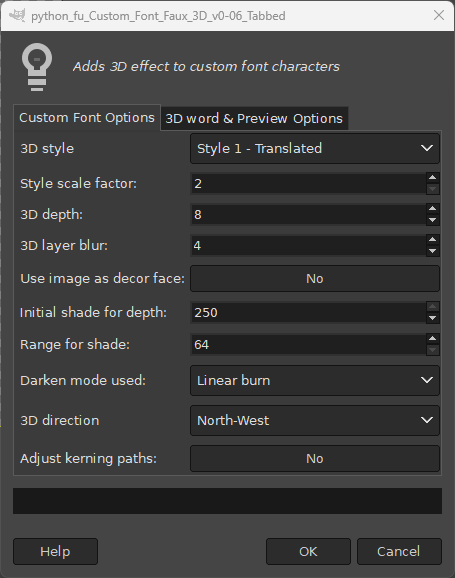Click the Initial shade for depth field
The image size is (455, 578).
[x=308, y=313]
